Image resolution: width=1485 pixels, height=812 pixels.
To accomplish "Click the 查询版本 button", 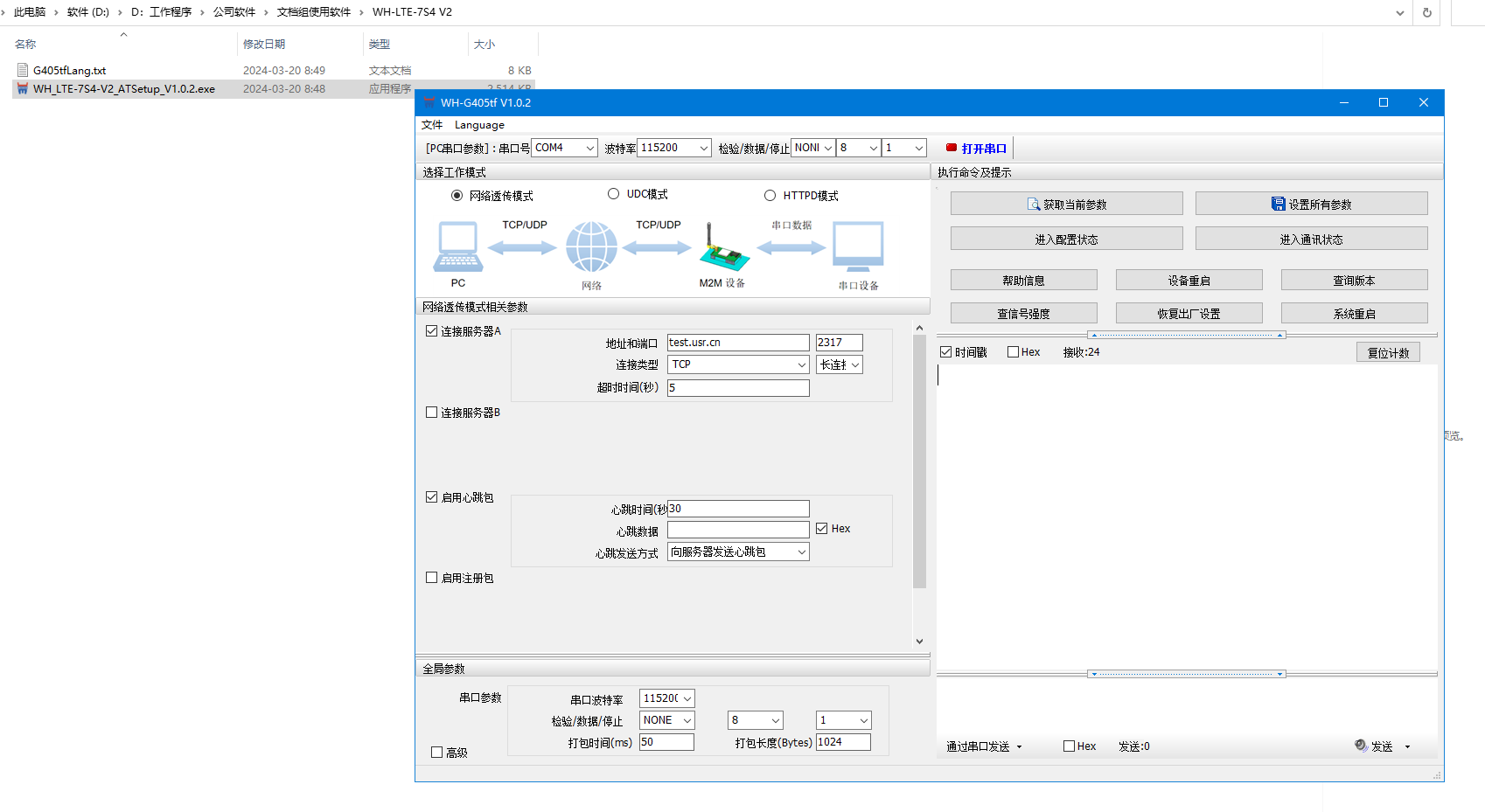I will (x=1354, y=281).
